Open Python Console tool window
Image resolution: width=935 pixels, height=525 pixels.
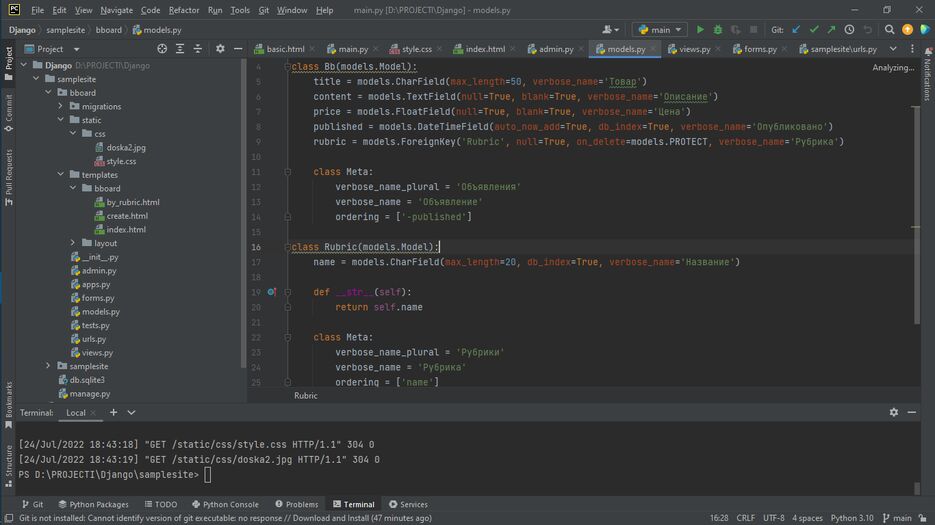tap(225, 504)
